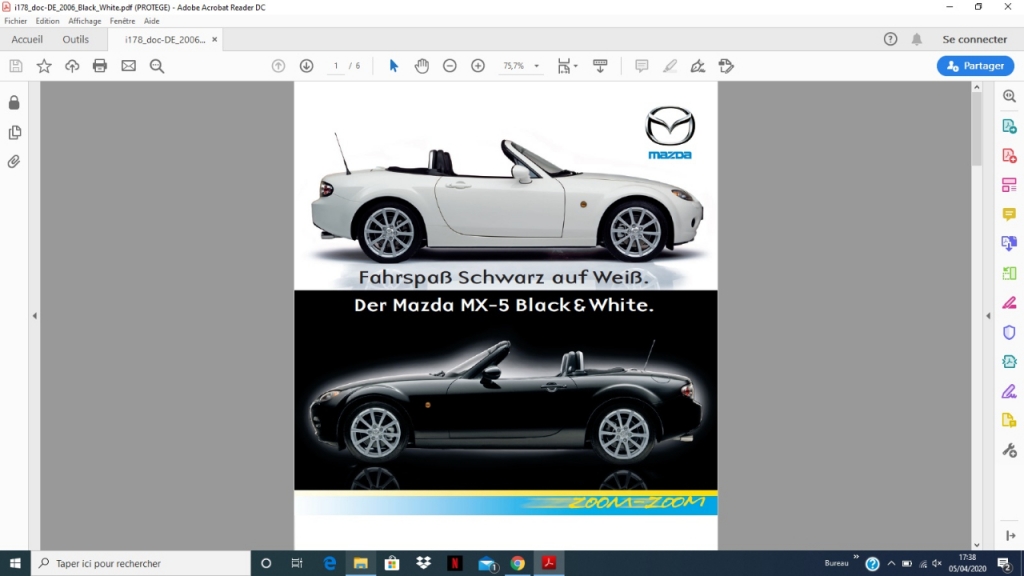This screenshot has height=576, width=1024.
Task: Zoom out with the minus button
Action: coord(450,66)
